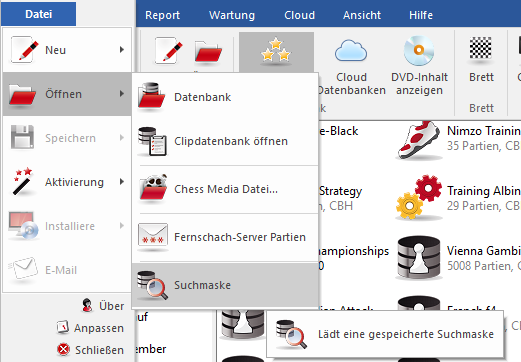The width and height of the screenshot is (521, 362).
Task: Open the Nimzo Training database shoe icon
Action: pos(419,140)
